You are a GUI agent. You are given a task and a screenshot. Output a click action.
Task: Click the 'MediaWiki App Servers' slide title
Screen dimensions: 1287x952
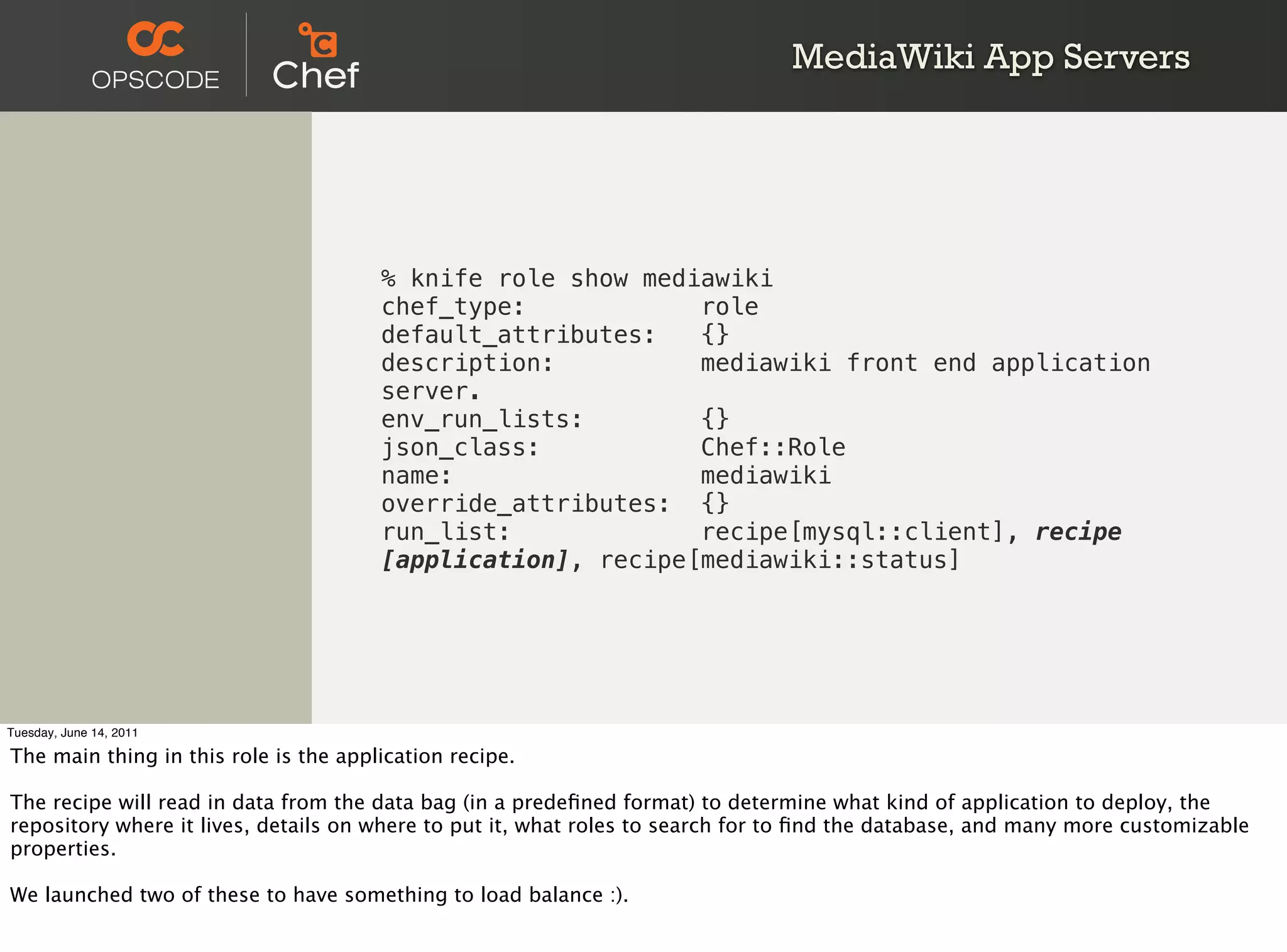point(990,57)
